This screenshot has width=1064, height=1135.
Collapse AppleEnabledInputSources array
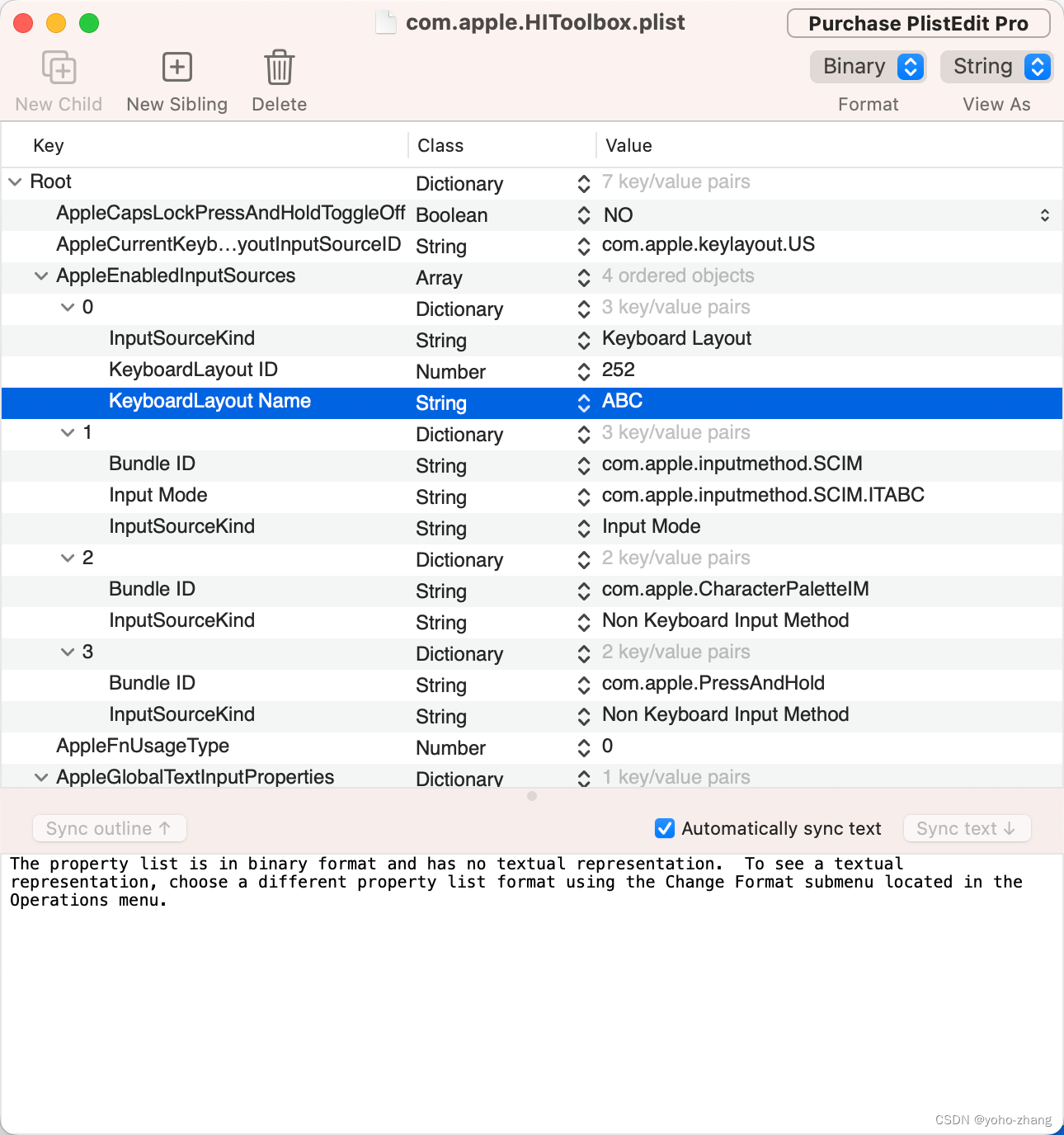[x=41, y=276]
